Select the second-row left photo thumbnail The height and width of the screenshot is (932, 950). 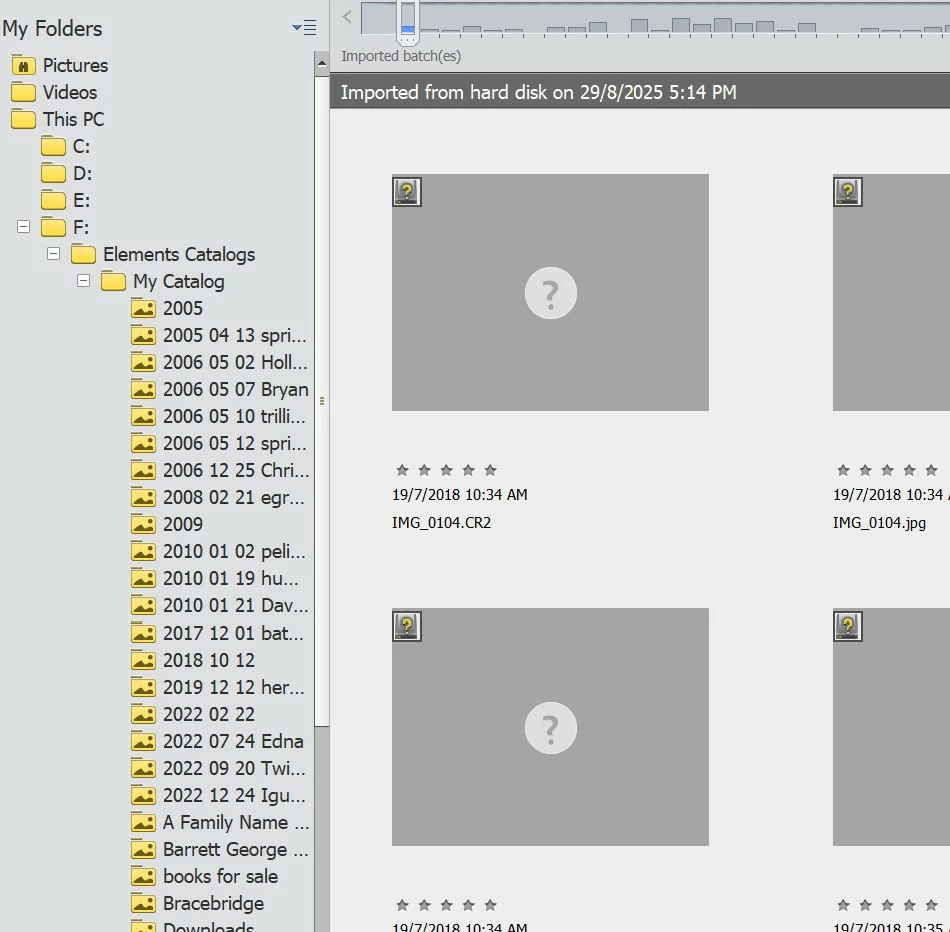(x=550, y=727)
